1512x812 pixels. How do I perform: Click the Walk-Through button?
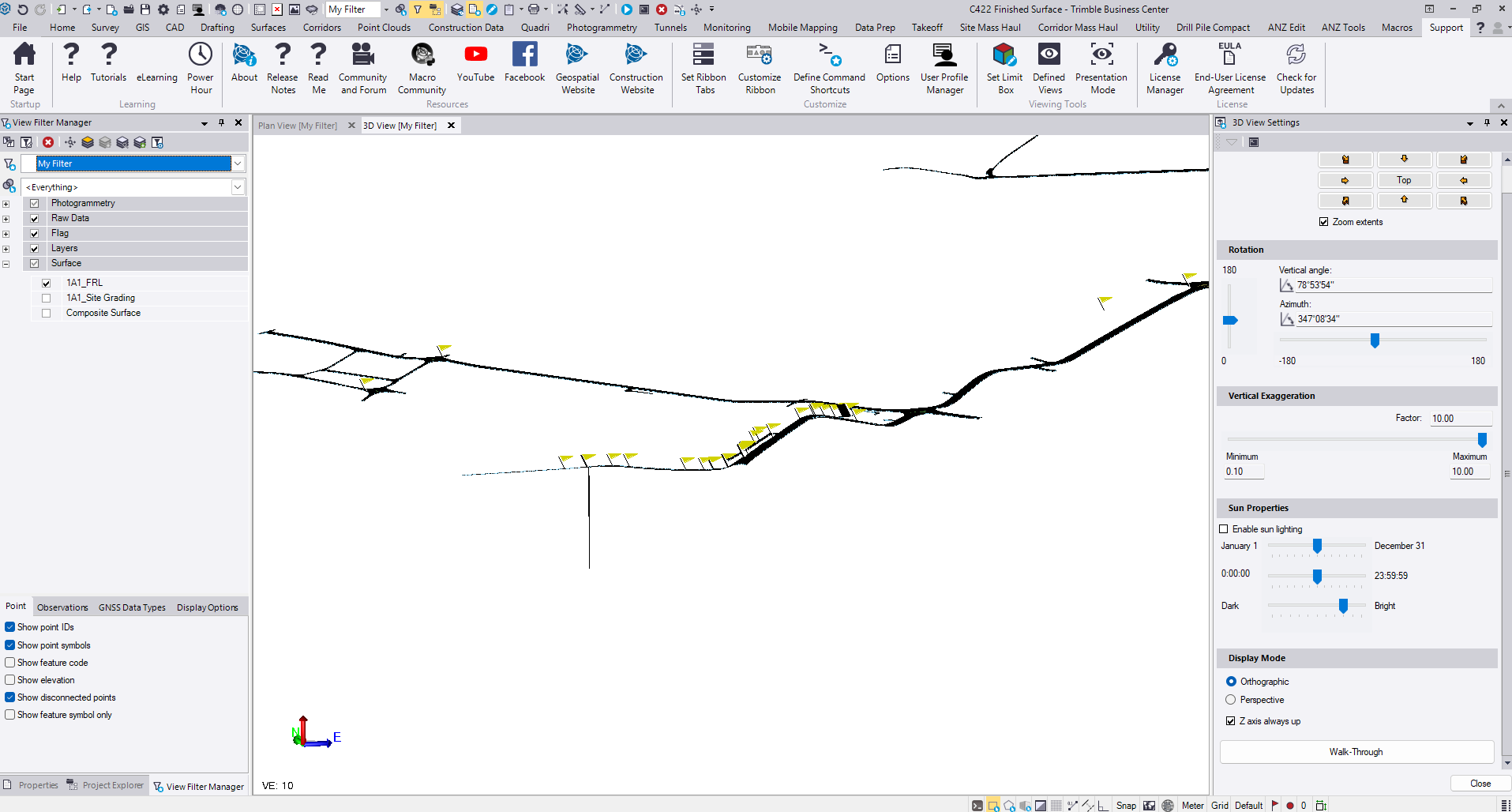pyautogui.click(x=1356, y=752)
